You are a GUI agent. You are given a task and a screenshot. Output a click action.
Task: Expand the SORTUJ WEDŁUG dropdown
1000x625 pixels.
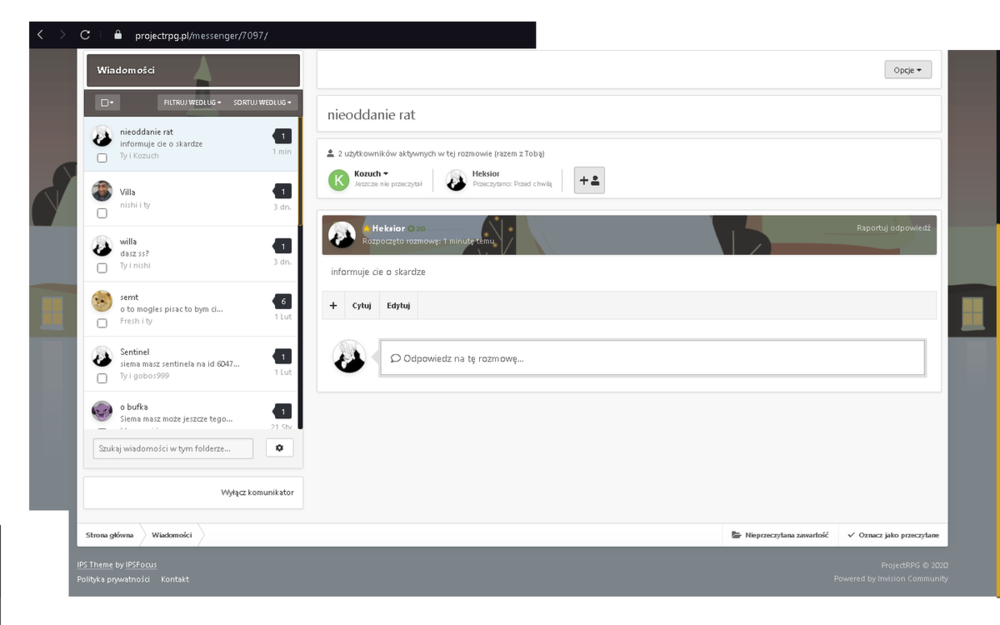[262, 102]
